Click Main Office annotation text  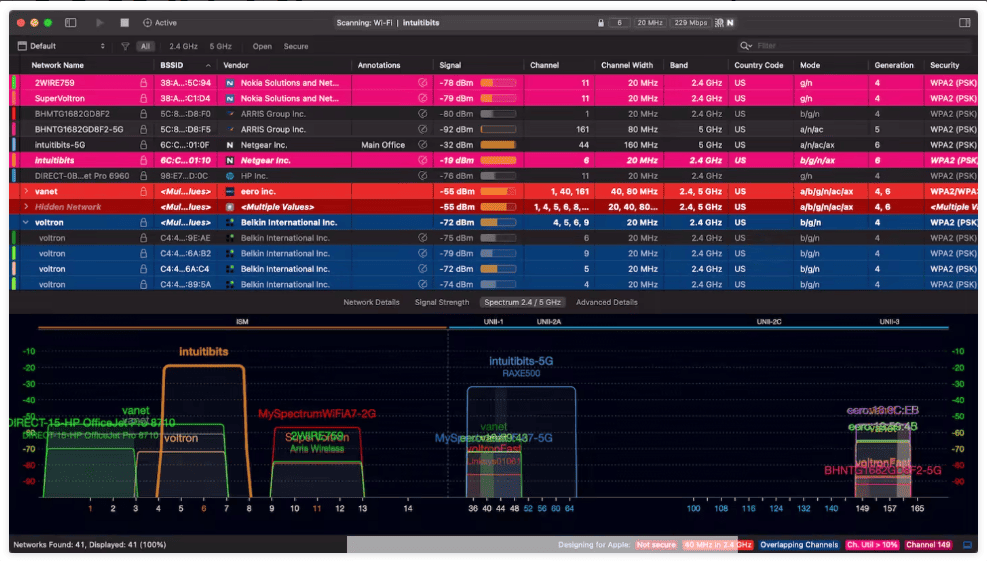click(x=383, y=145)
